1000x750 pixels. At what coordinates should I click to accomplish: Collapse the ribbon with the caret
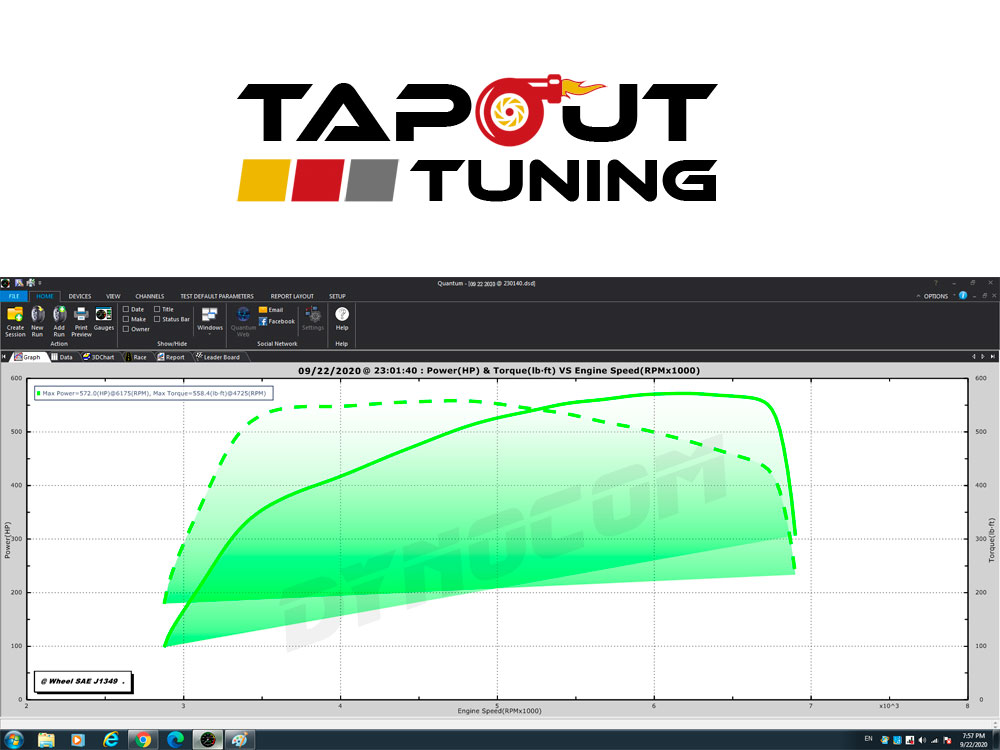918,296
